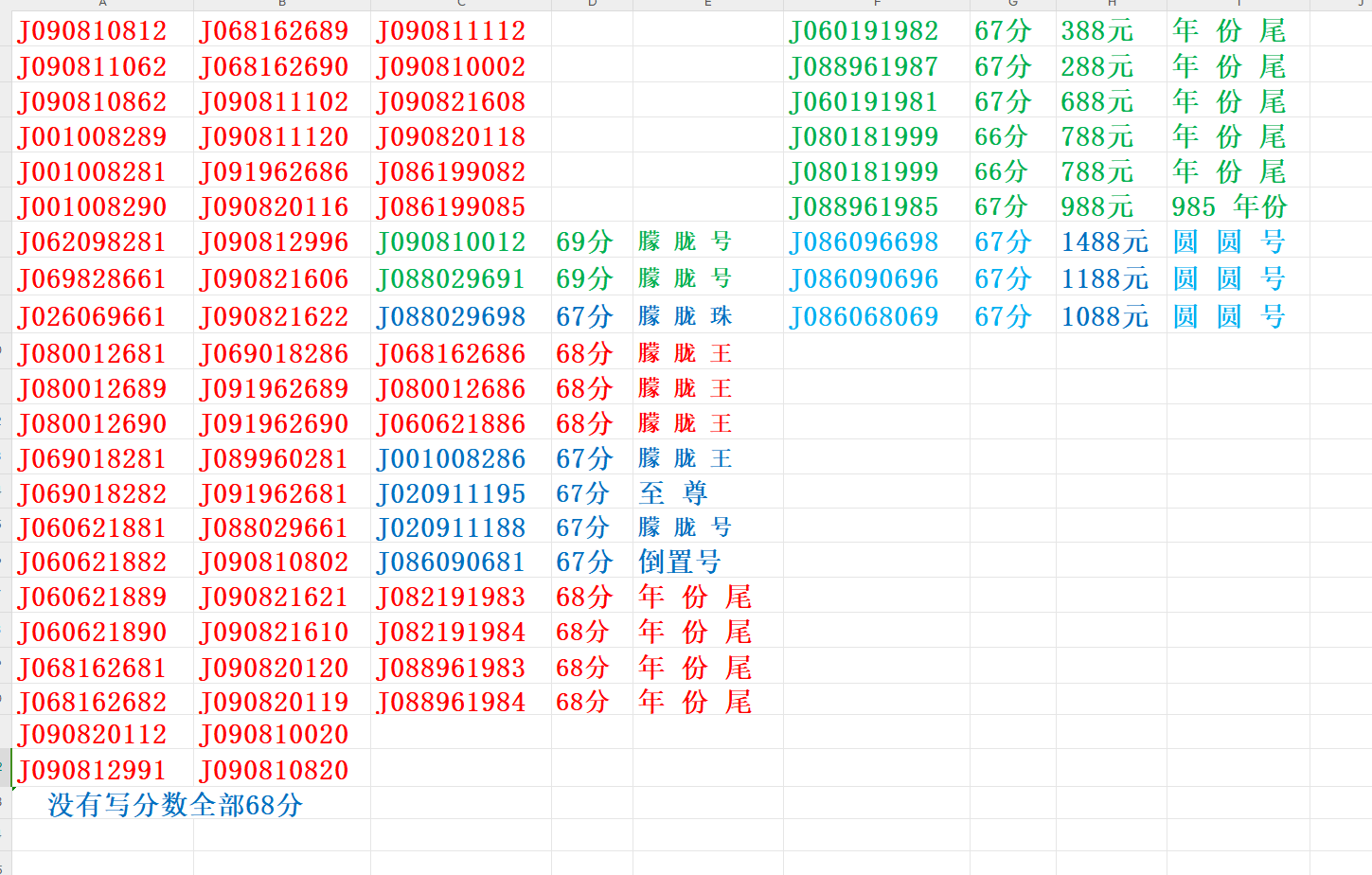Select cell J086096698 in blue

coord(864,242)
